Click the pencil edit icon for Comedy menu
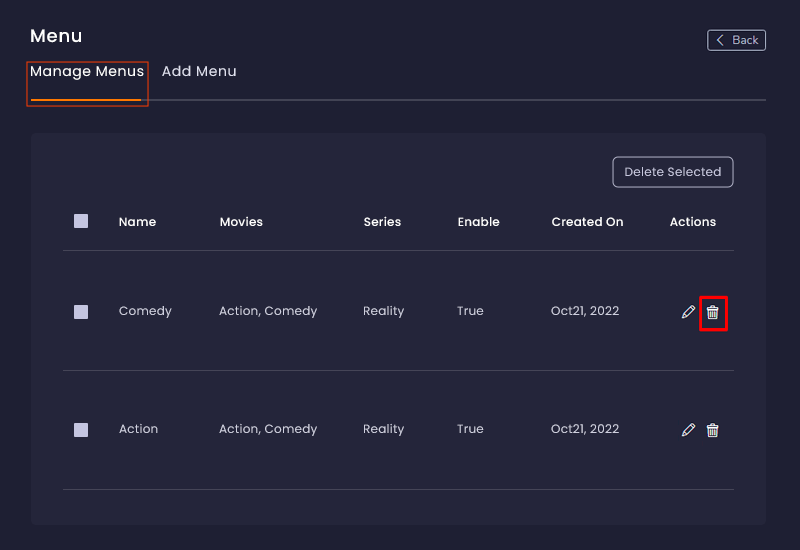This screenshot has height=550, width=800. click(688, 312)
